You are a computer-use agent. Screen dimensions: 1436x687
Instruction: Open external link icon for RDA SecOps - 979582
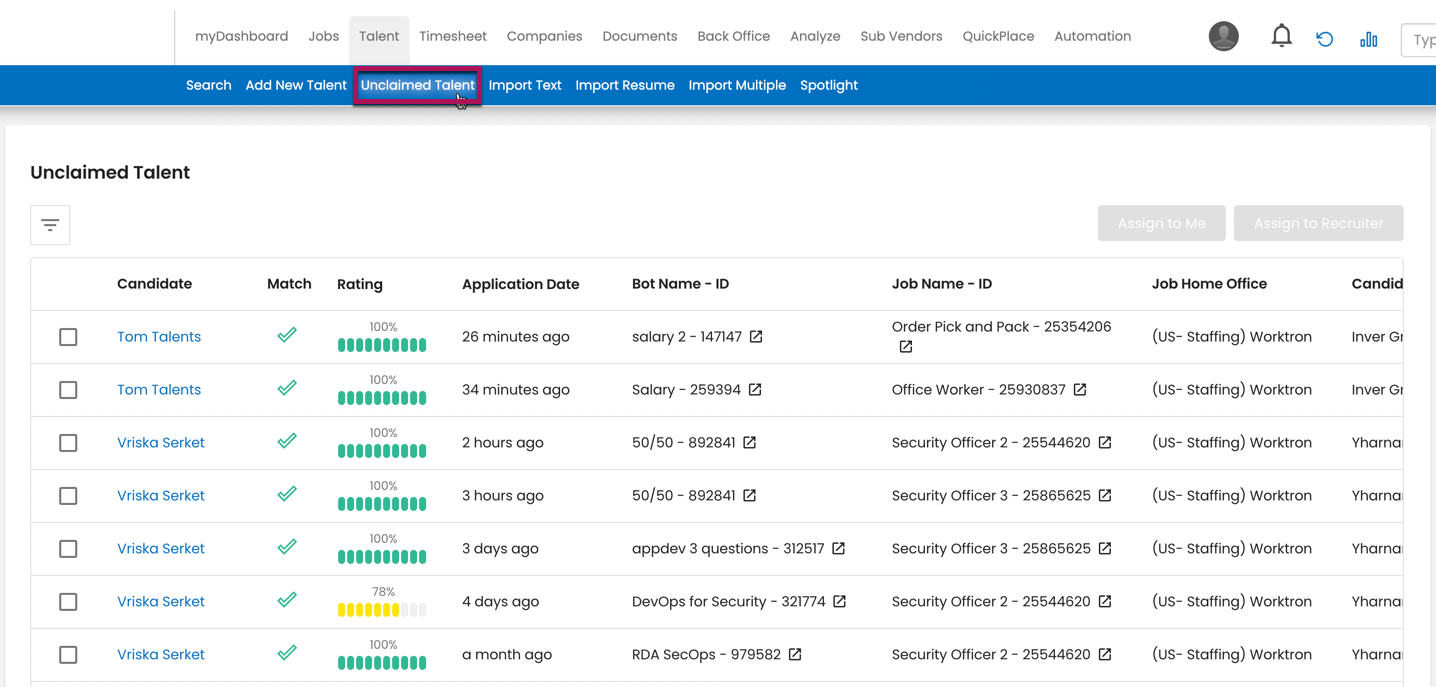point(795,655)
